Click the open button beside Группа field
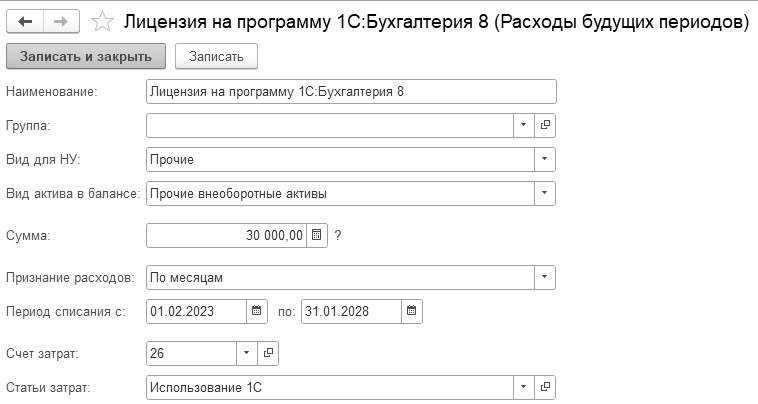 pos(546,125)
